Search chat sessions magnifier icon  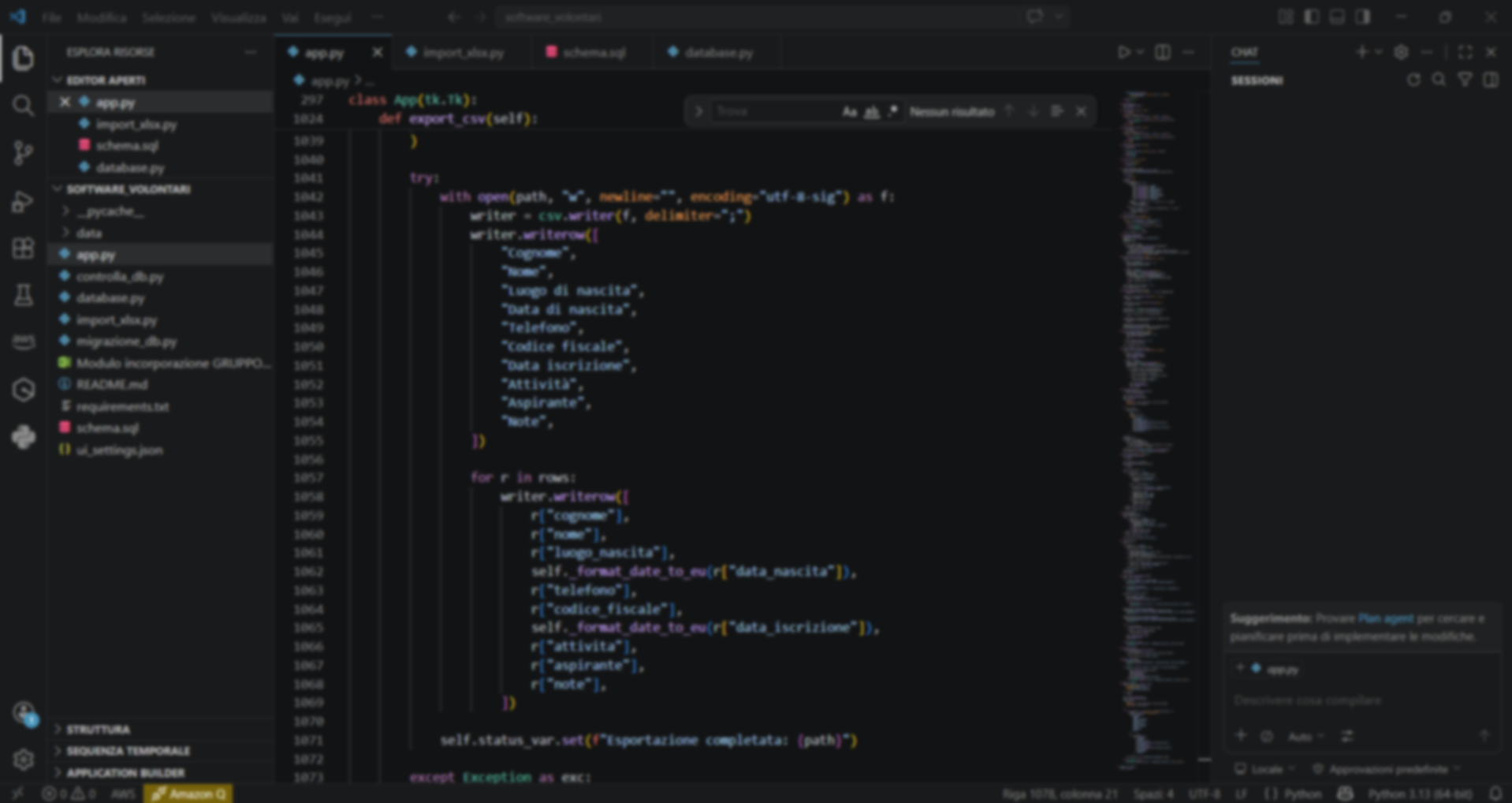pyautogui.click(x=1439, y=80)
